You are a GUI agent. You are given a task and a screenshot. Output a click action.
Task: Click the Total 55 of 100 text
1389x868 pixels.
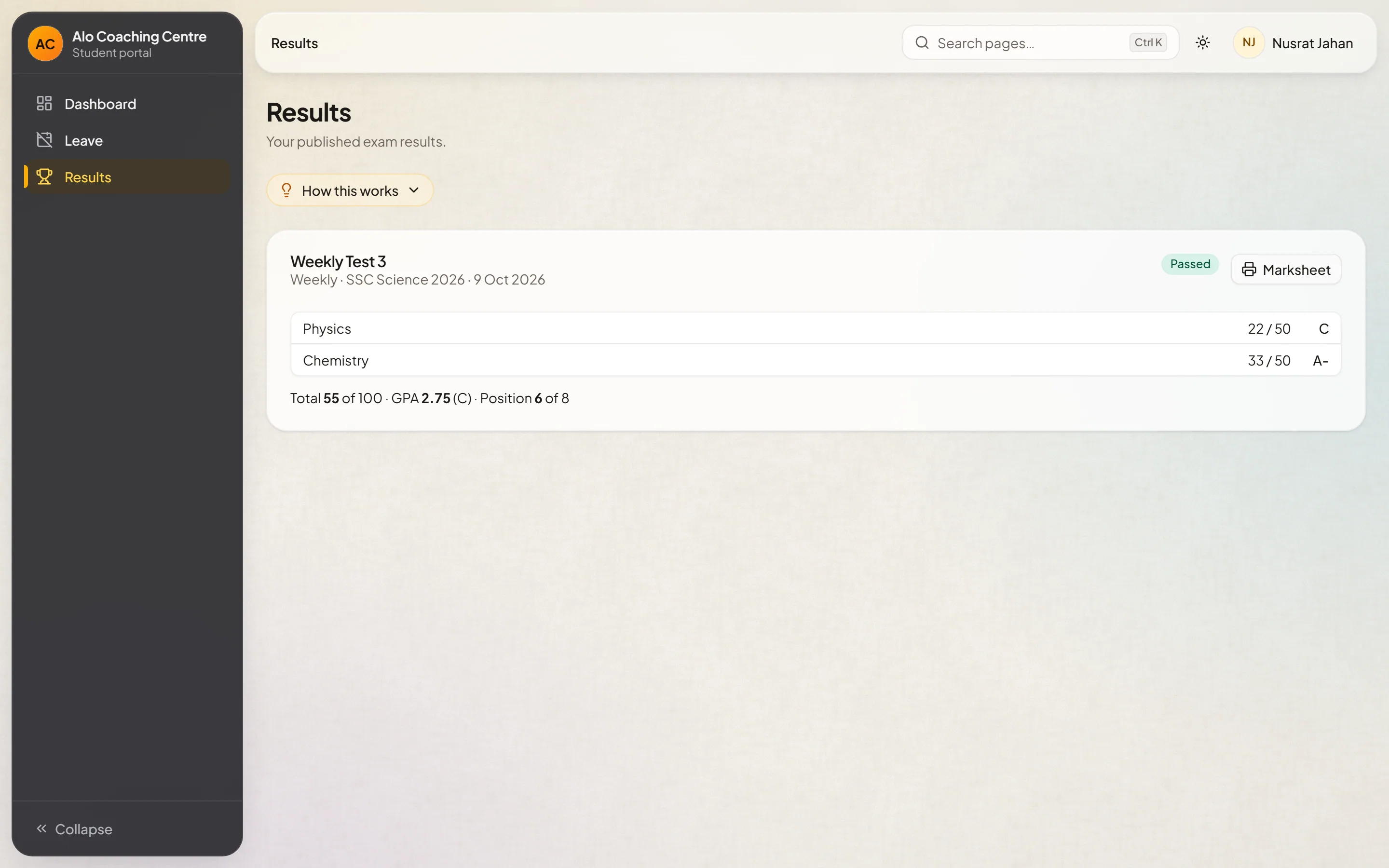pos(336,398)
